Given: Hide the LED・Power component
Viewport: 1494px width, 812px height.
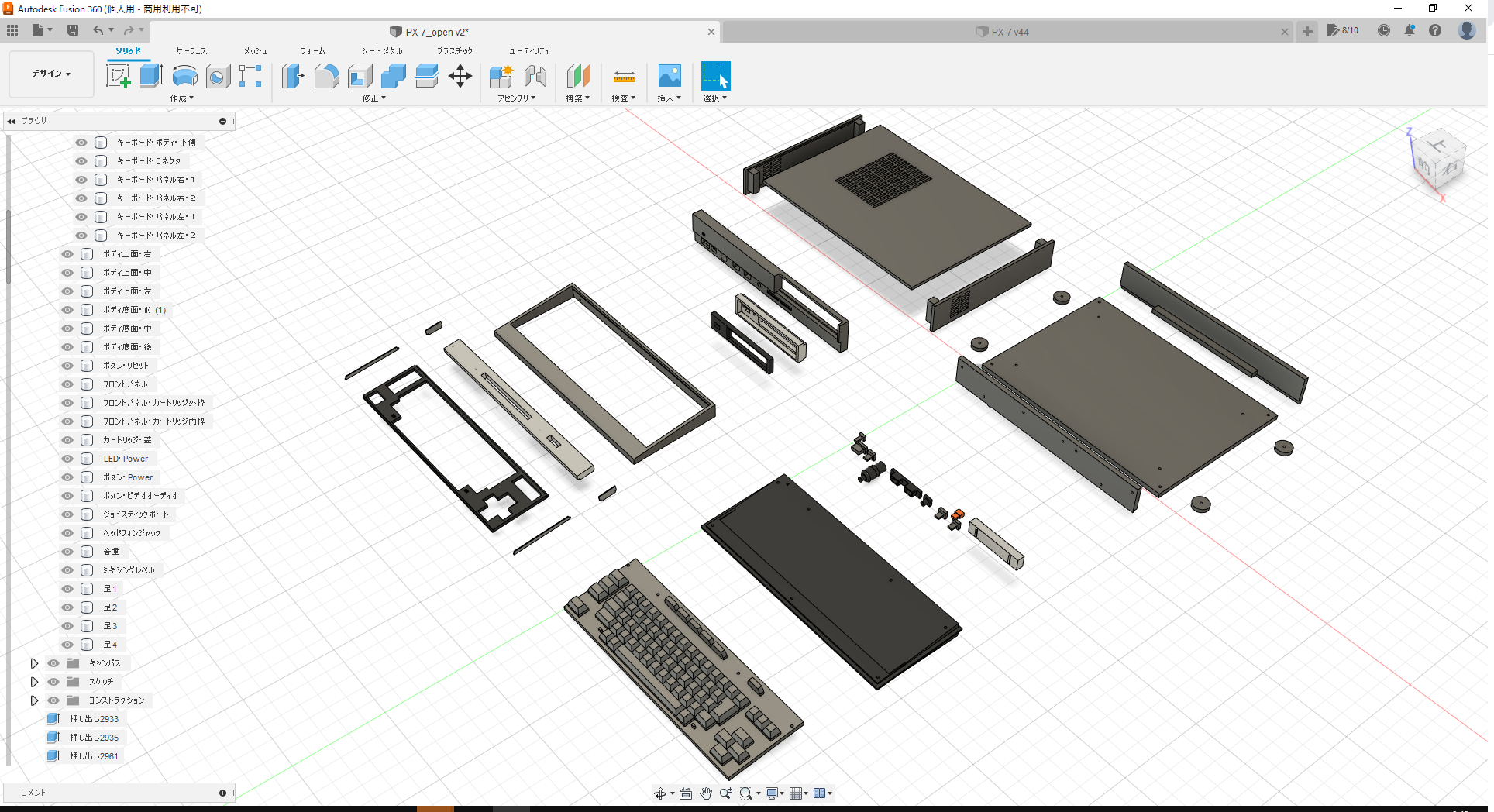Looking at the screenshot, I should point(67,458).
